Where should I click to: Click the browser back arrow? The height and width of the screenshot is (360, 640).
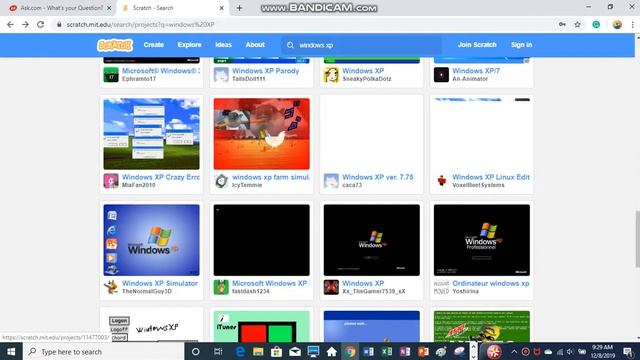(x=10, y=24)
